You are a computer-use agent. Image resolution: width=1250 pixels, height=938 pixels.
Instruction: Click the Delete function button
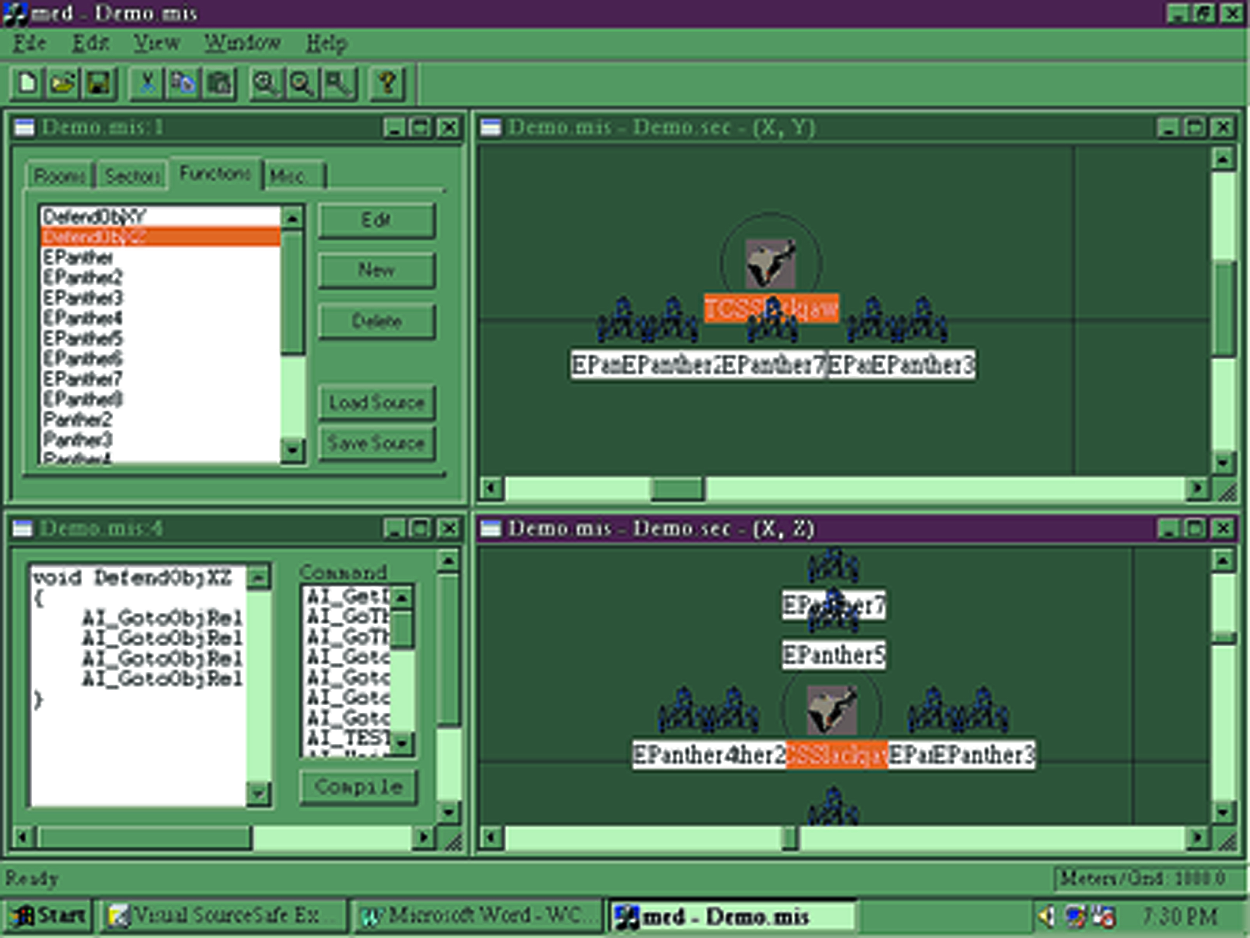click(376, 322)
